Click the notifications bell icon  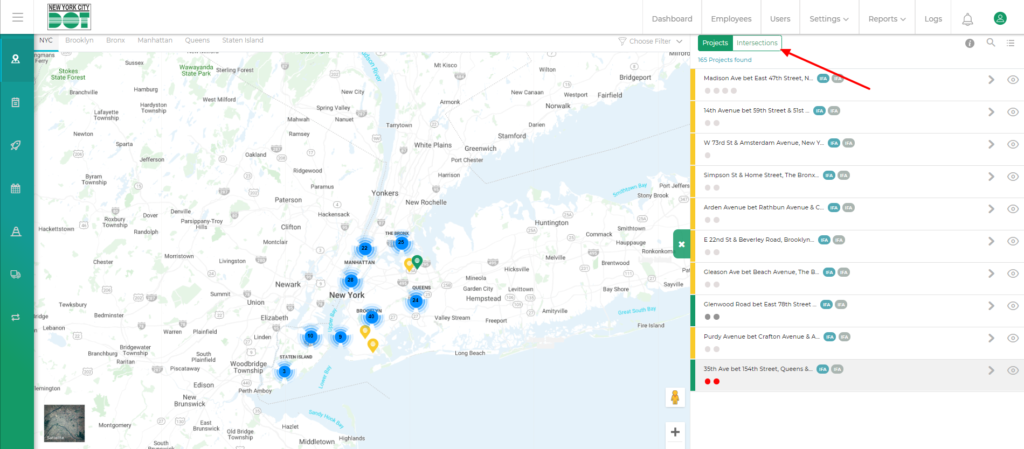pos(967,19)
